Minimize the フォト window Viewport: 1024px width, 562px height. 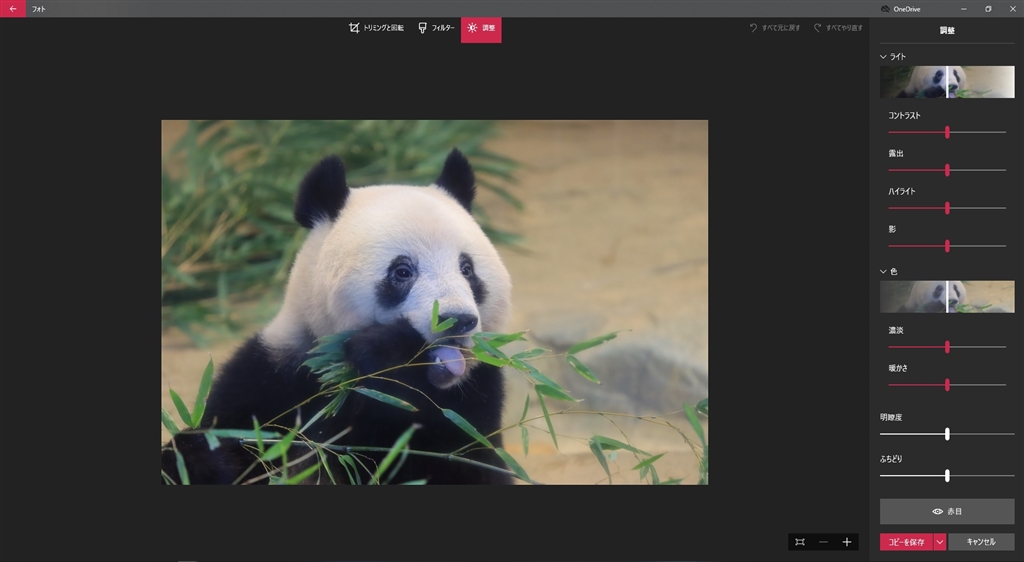pos(965,8)
